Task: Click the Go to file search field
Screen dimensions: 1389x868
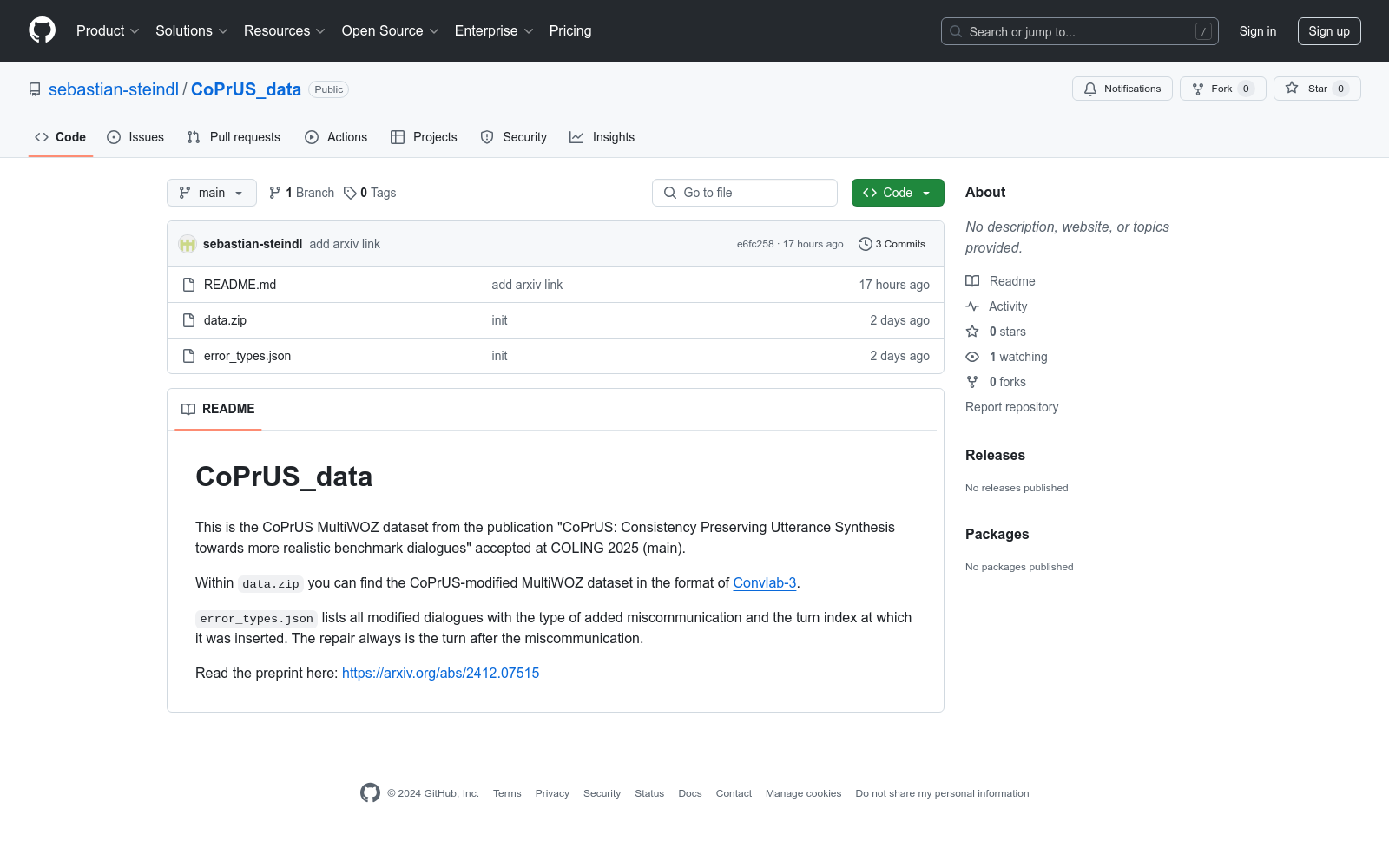Action: pyautogui.click(x=745, y=193)
